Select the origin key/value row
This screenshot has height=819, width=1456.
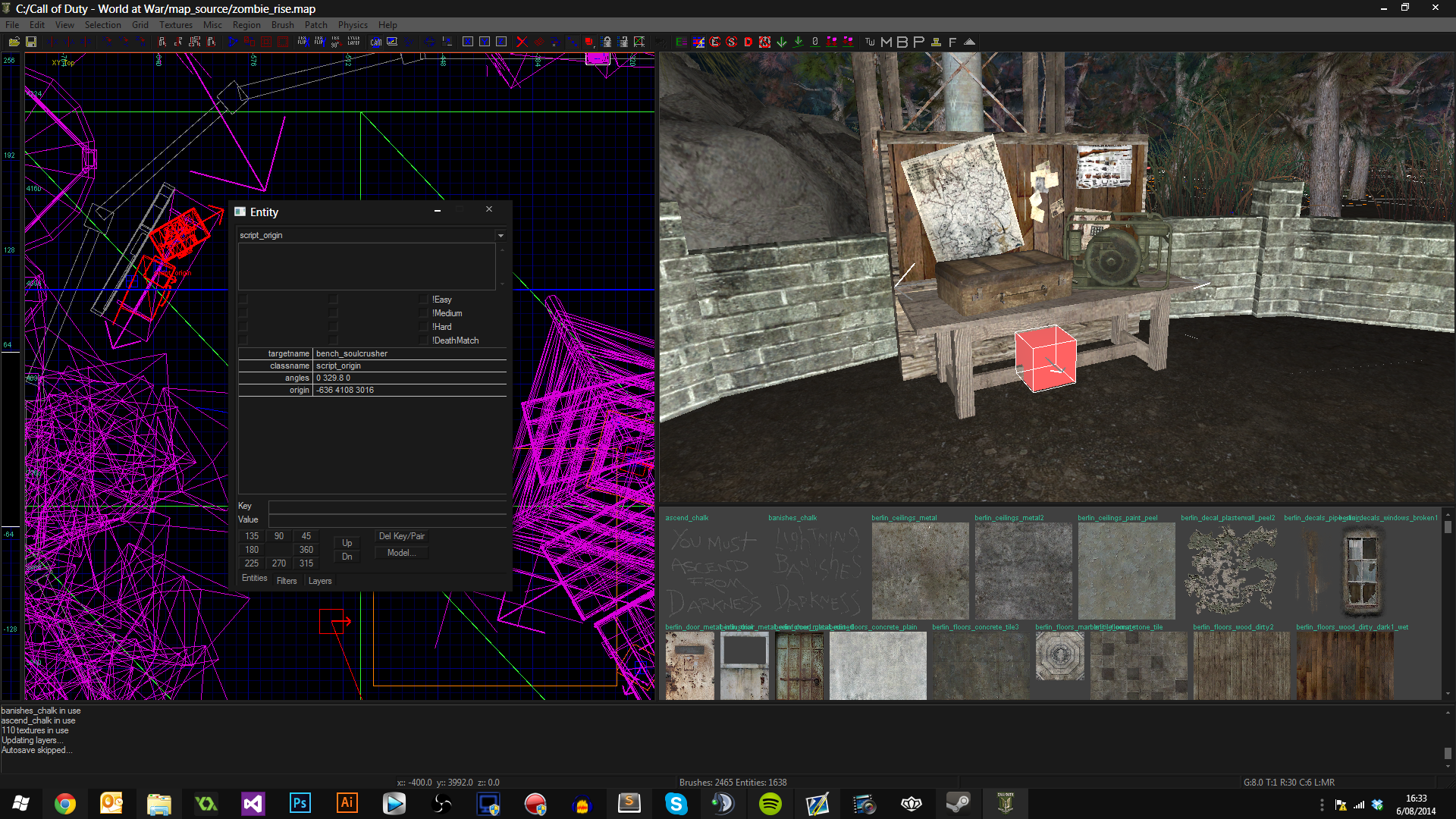372,390
